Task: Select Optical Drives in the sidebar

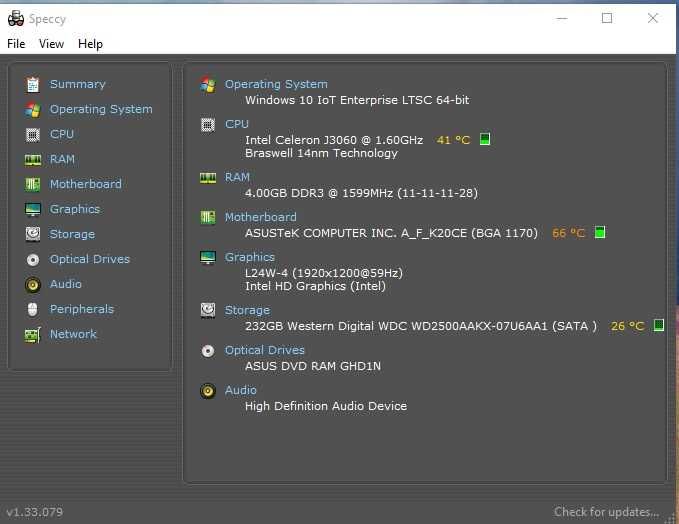Action: [90, 259]
